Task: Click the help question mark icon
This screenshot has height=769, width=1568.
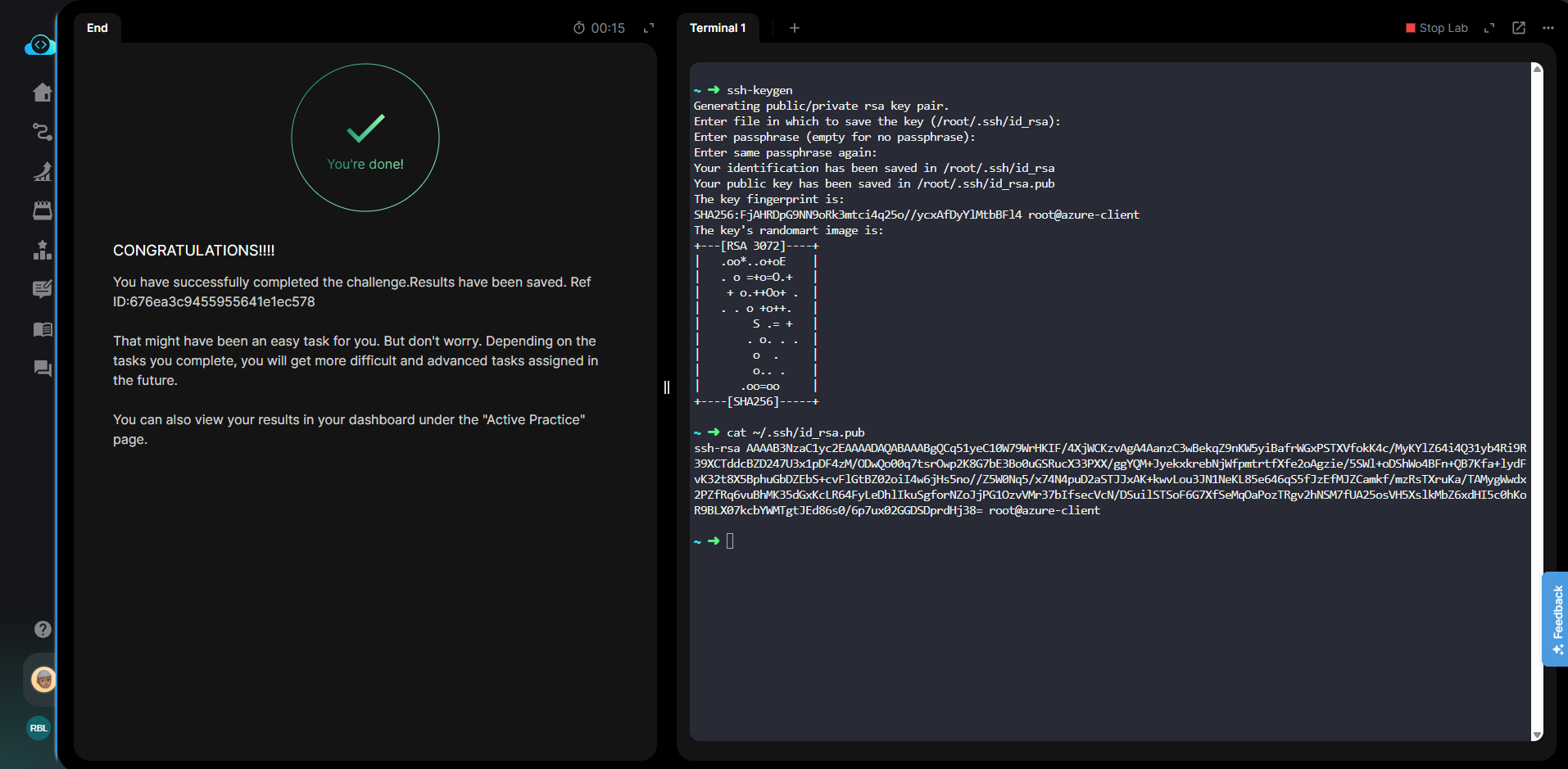Action: (x=43, y=629)
